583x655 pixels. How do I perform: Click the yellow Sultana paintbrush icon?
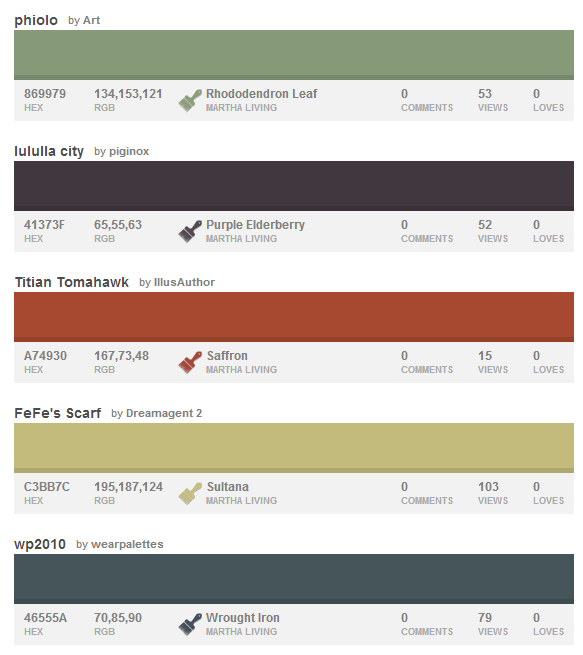pyautogui.click(x=190, y=493)
